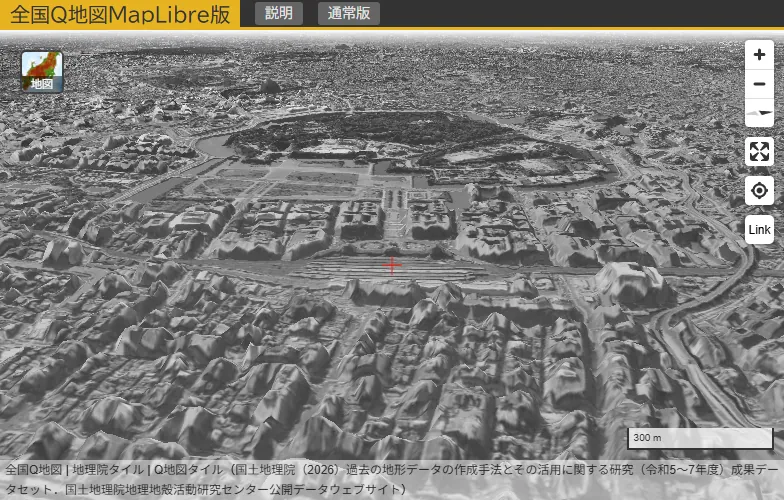
Task: Find my location with geolocate icon
Action: click(x=759, y=190)
